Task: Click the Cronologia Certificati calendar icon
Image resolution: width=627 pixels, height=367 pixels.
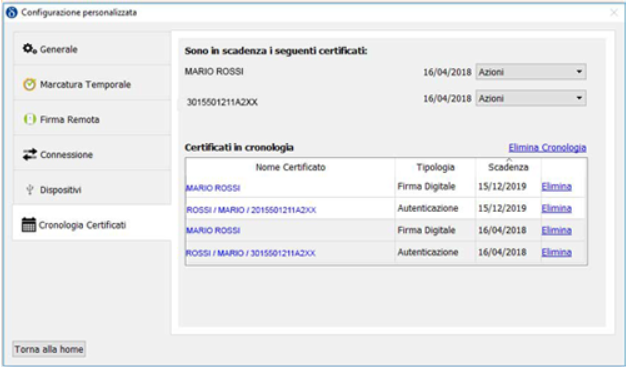Action: (28, 225)
